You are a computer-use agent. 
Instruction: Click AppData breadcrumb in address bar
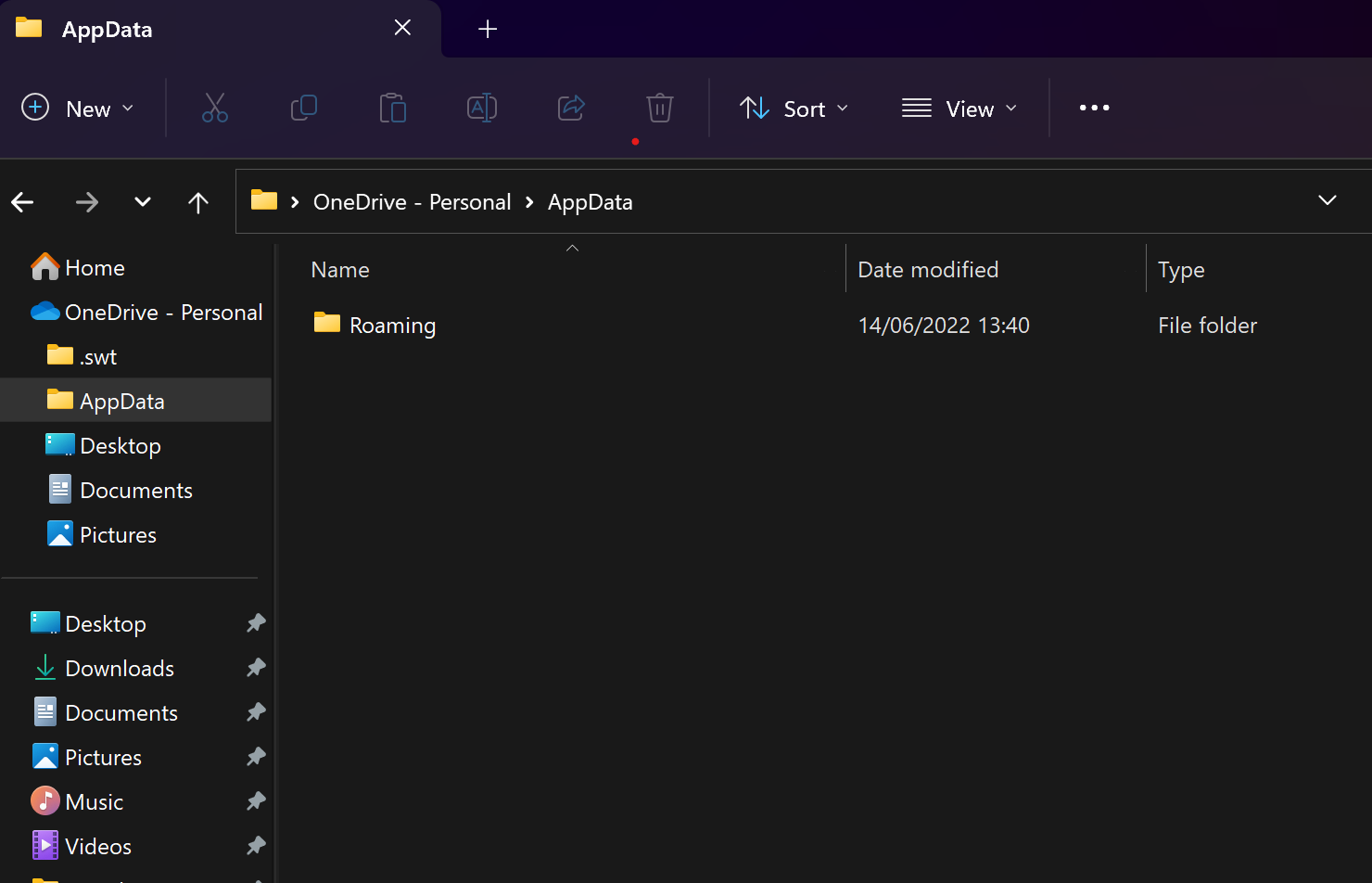tap(590, 202)
